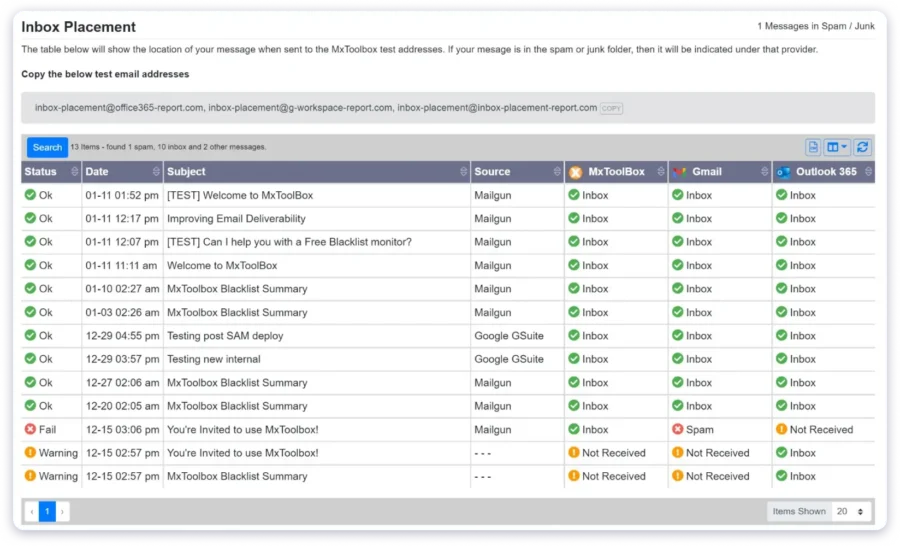
Task: Click the 'Inbox Placement' heading
Action: [79, 27]
